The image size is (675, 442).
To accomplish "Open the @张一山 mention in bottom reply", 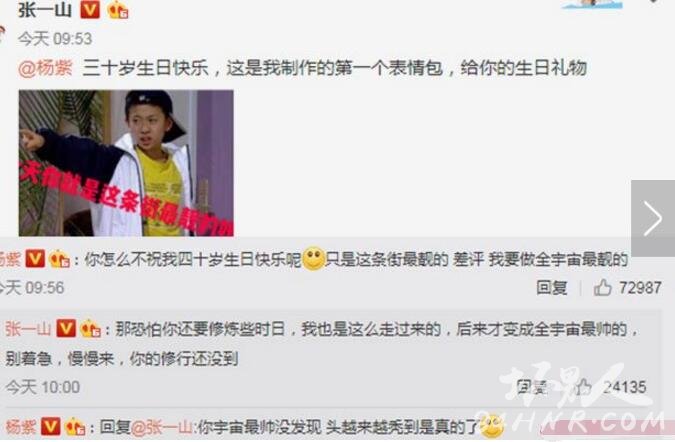I will [161, 427].
